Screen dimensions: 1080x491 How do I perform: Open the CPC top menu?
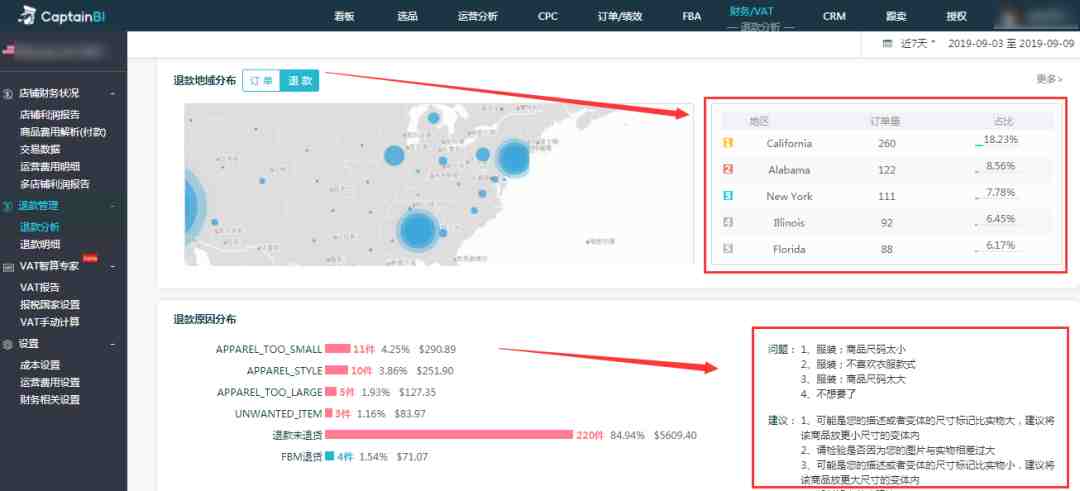point(548,17)
